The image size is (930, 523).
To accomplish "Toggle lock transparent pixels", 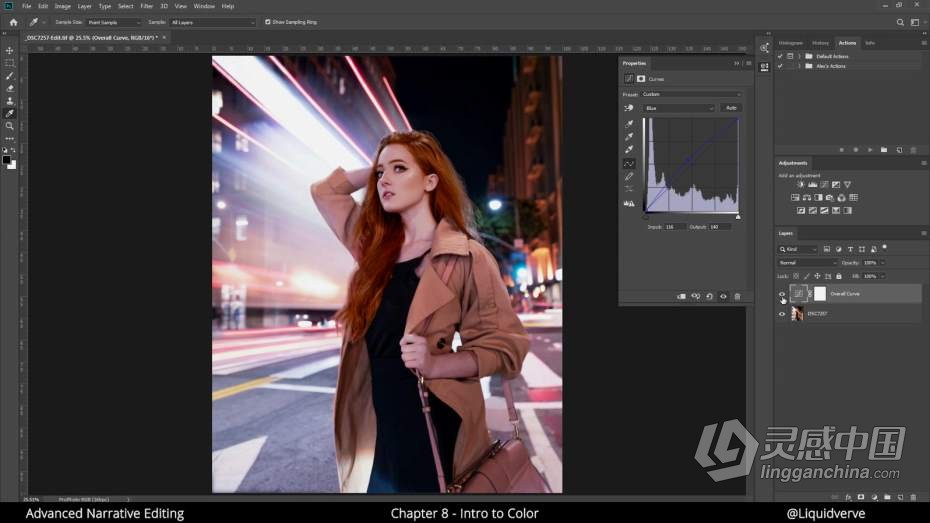I will (796, 276).
